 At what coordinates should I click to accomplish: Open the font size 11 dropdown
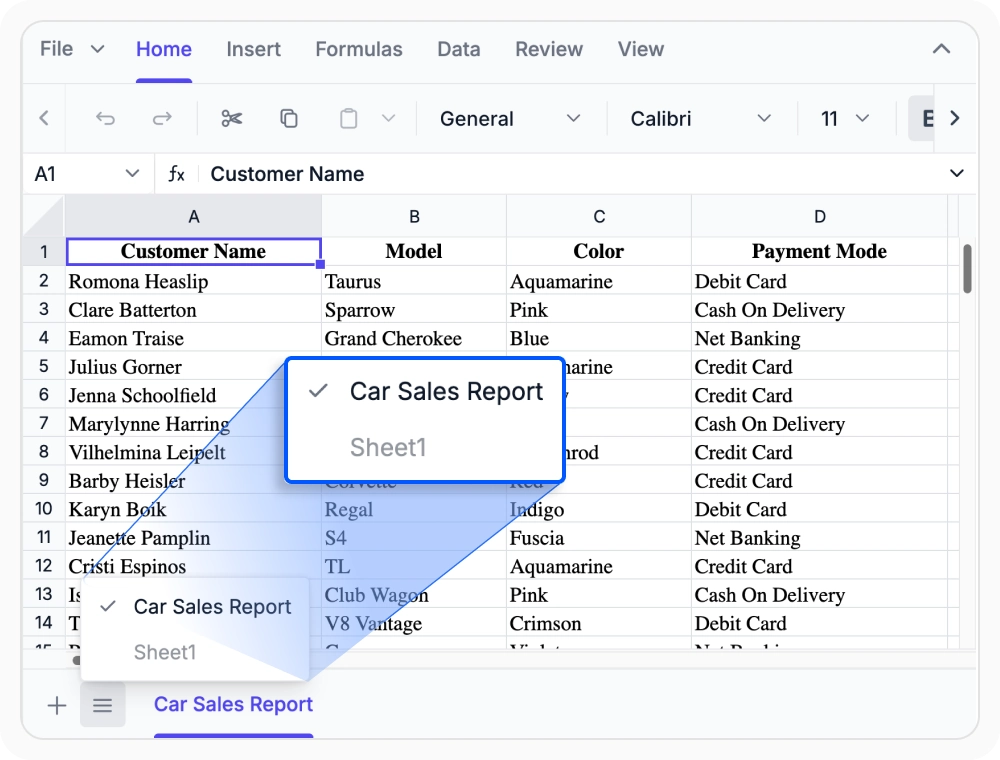coord(845,119)
